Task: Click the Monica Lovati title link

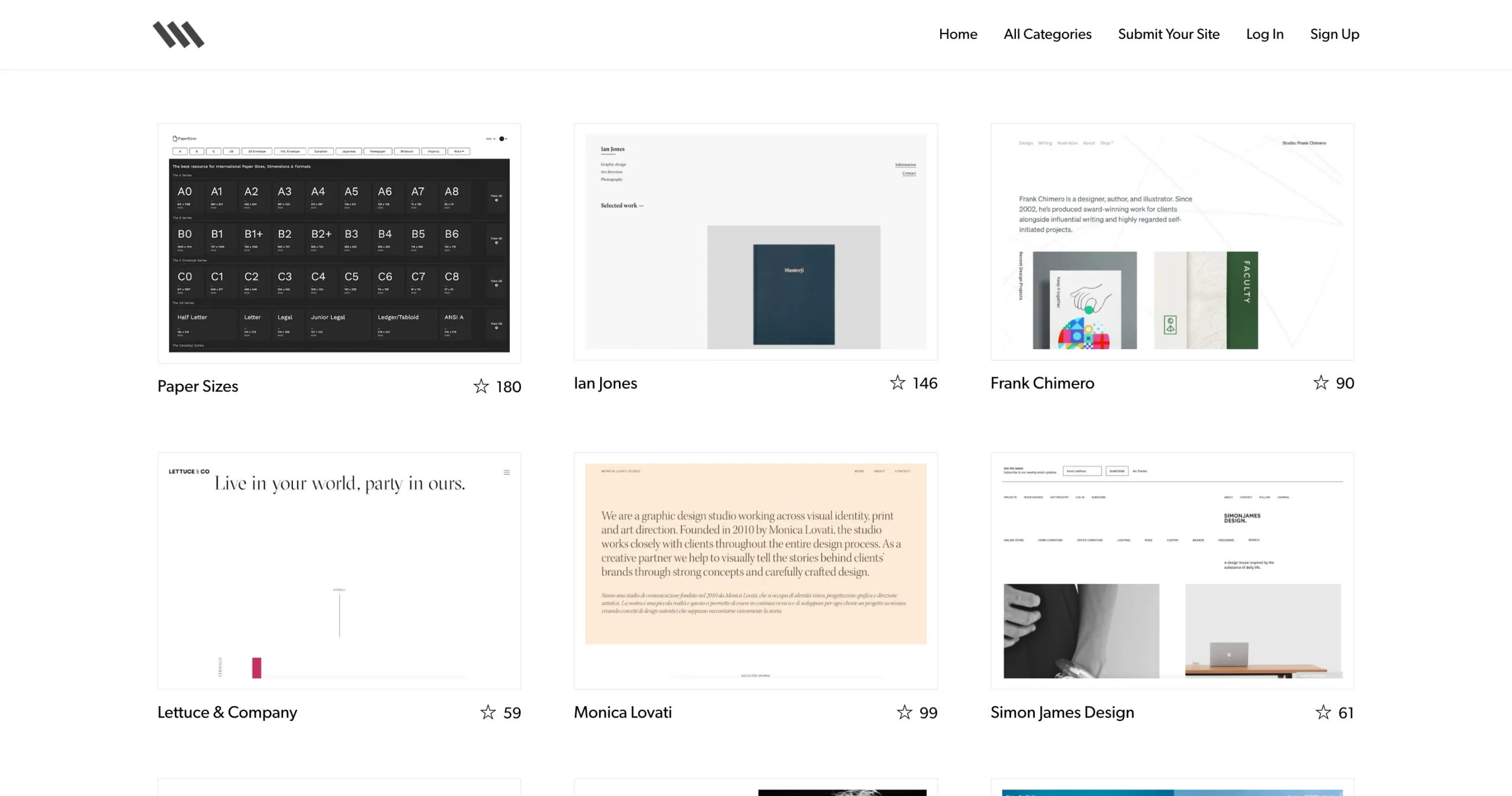Action: click(x=623, y=712)
